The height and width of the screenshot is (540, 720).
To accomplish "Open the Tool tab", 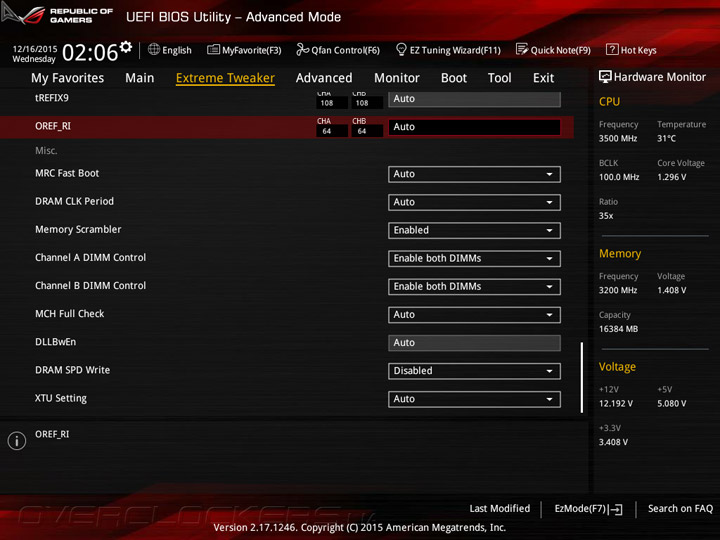I will [500, 78].
